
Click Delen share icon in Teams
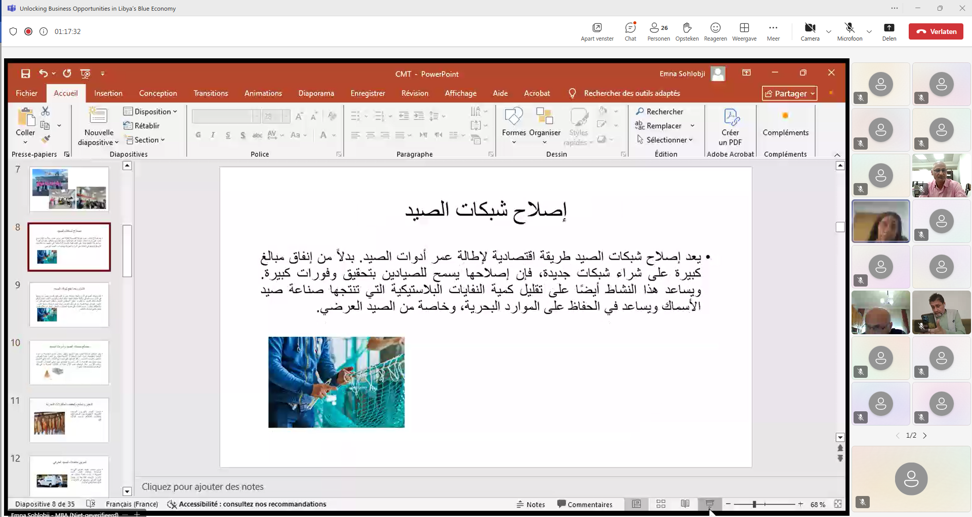(889, 32)
